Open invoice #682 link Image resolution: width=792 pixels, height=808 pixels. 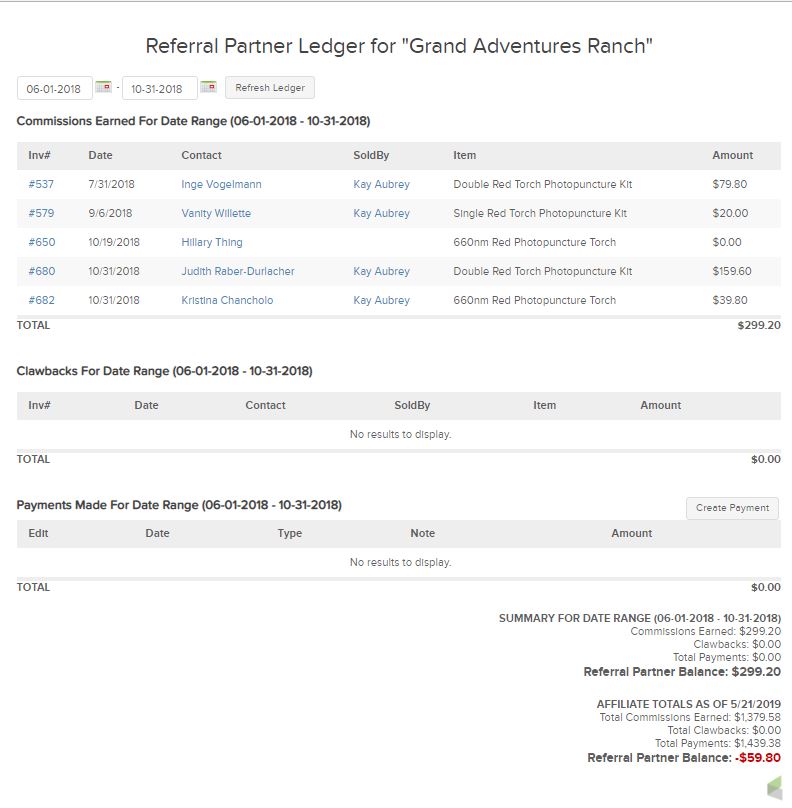[41, 300]
